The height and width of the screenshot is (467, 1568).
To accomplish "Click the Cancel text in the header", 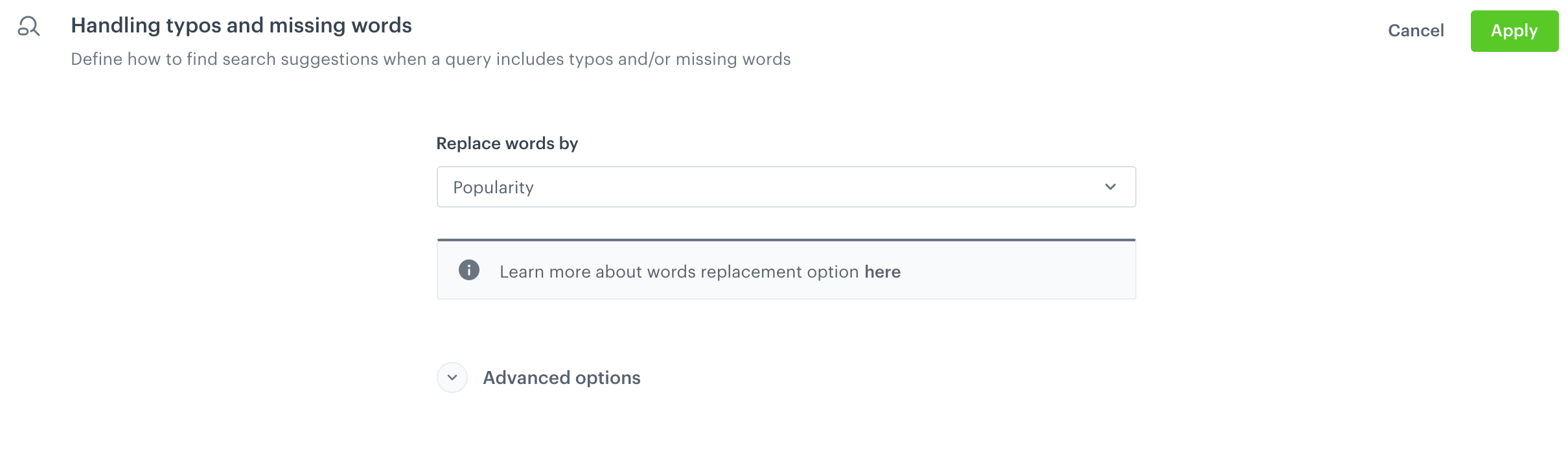I will [x=1416, y=30].
